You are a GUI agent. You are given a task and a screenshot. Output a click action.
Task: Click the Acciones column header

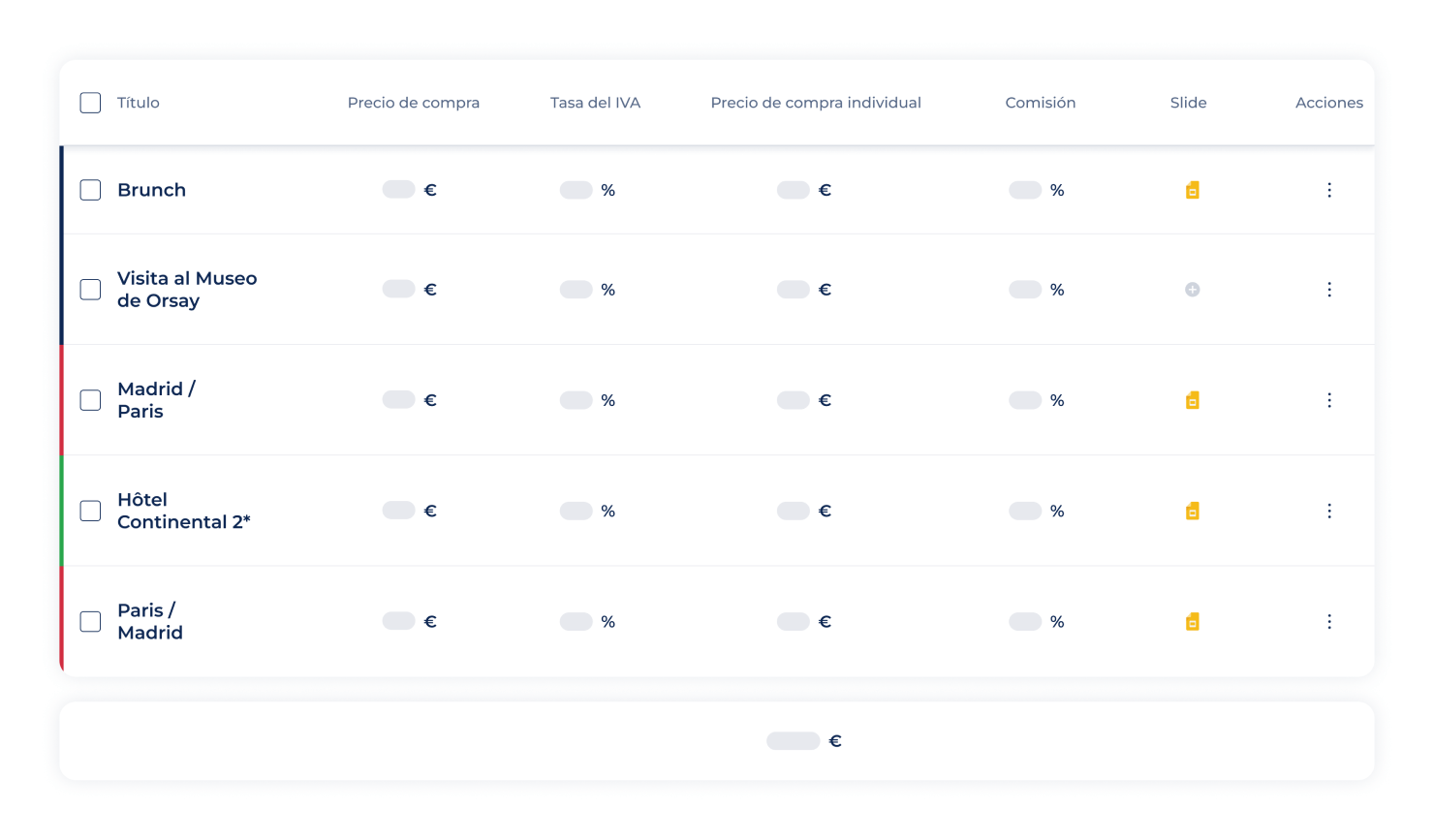pyautogui.click(x=1329, y=103)
